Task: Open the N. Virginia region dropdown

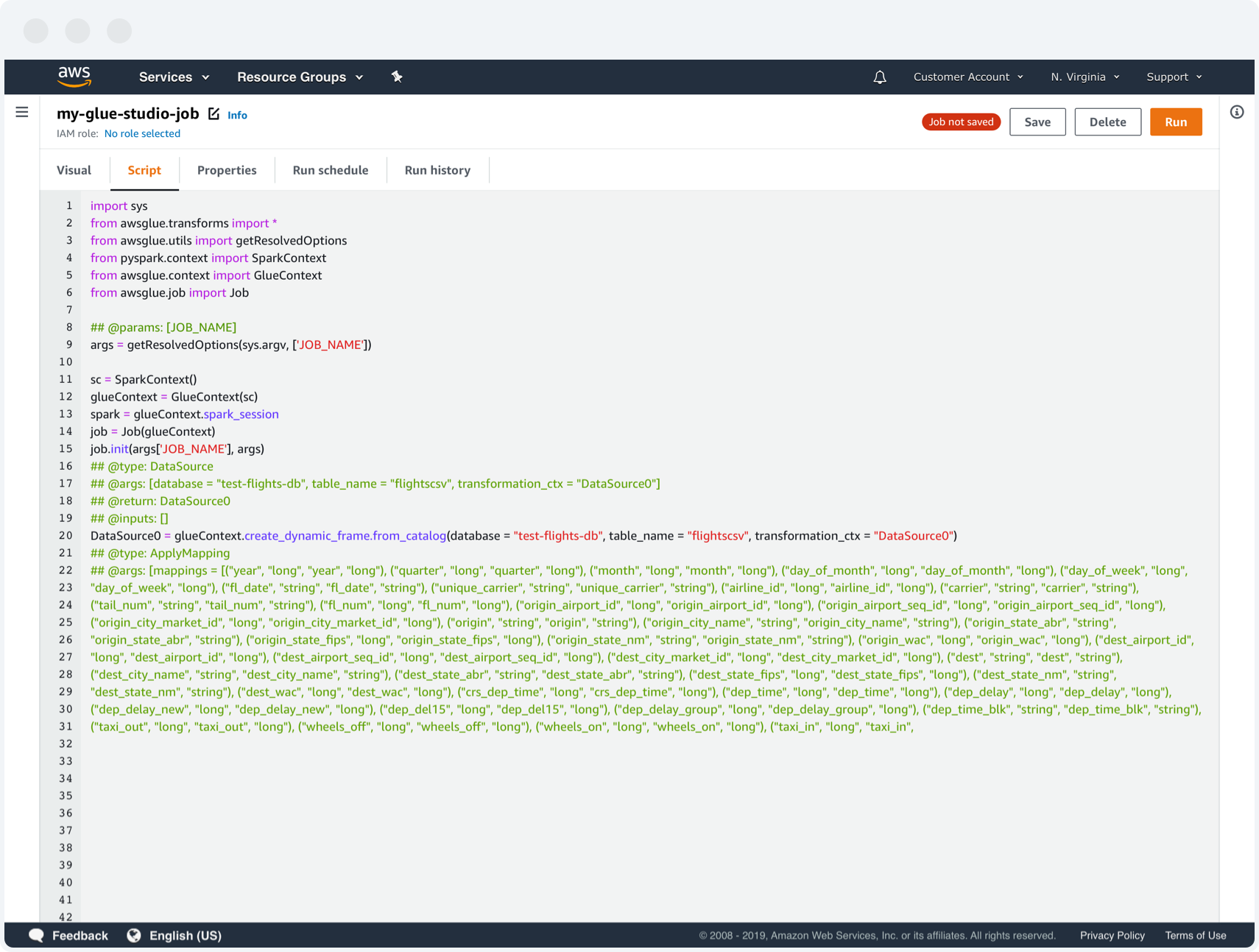Action: pyautogui.click(x=1085, y=77)
